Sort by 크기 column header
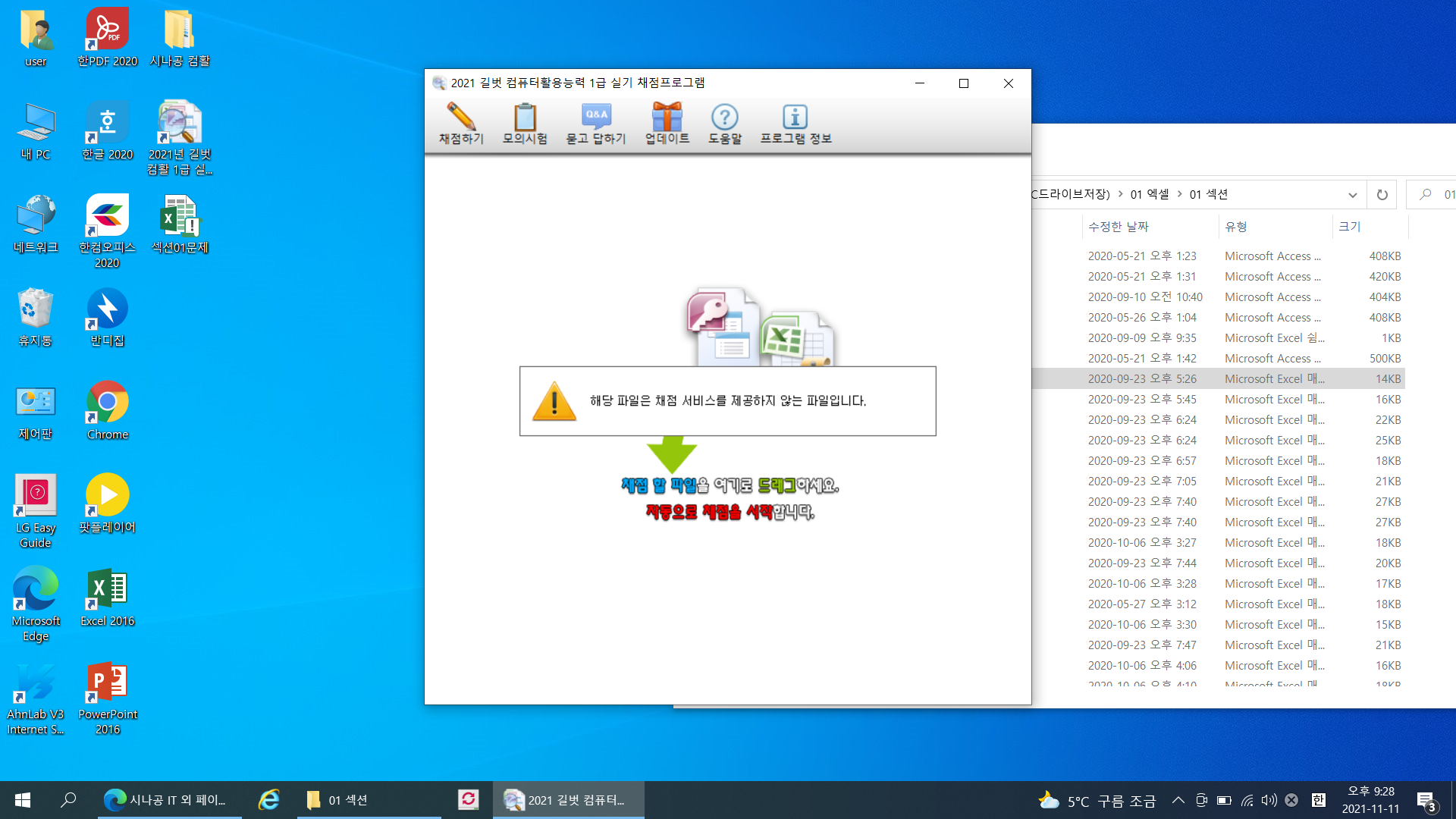Screen dimensions: 1456x819 (x=1350, y=226)
